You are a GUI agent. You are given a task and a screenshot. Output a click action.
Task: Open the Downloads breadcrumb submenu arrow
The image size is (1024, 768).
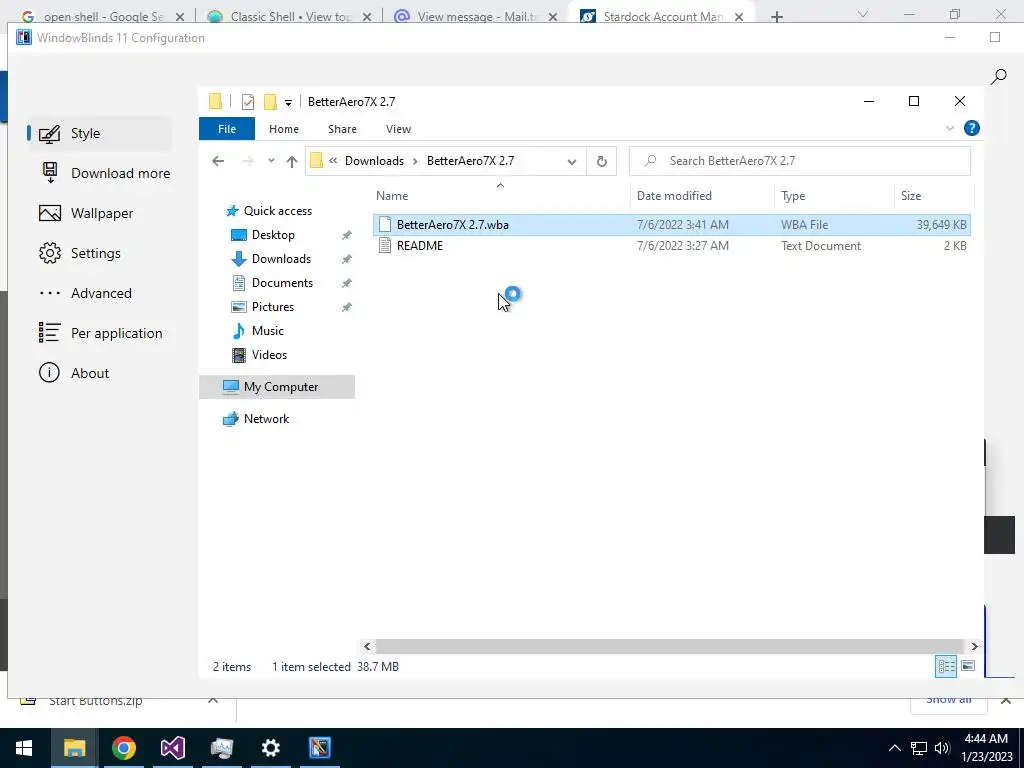(x=415, y=161)
